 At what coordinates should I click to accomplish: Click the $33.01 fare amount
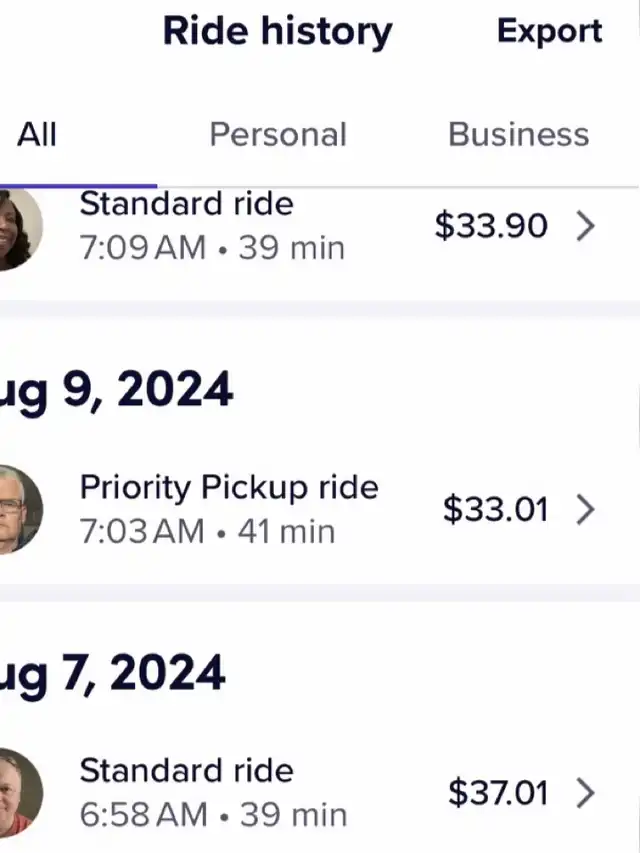[x=495, y=509]
